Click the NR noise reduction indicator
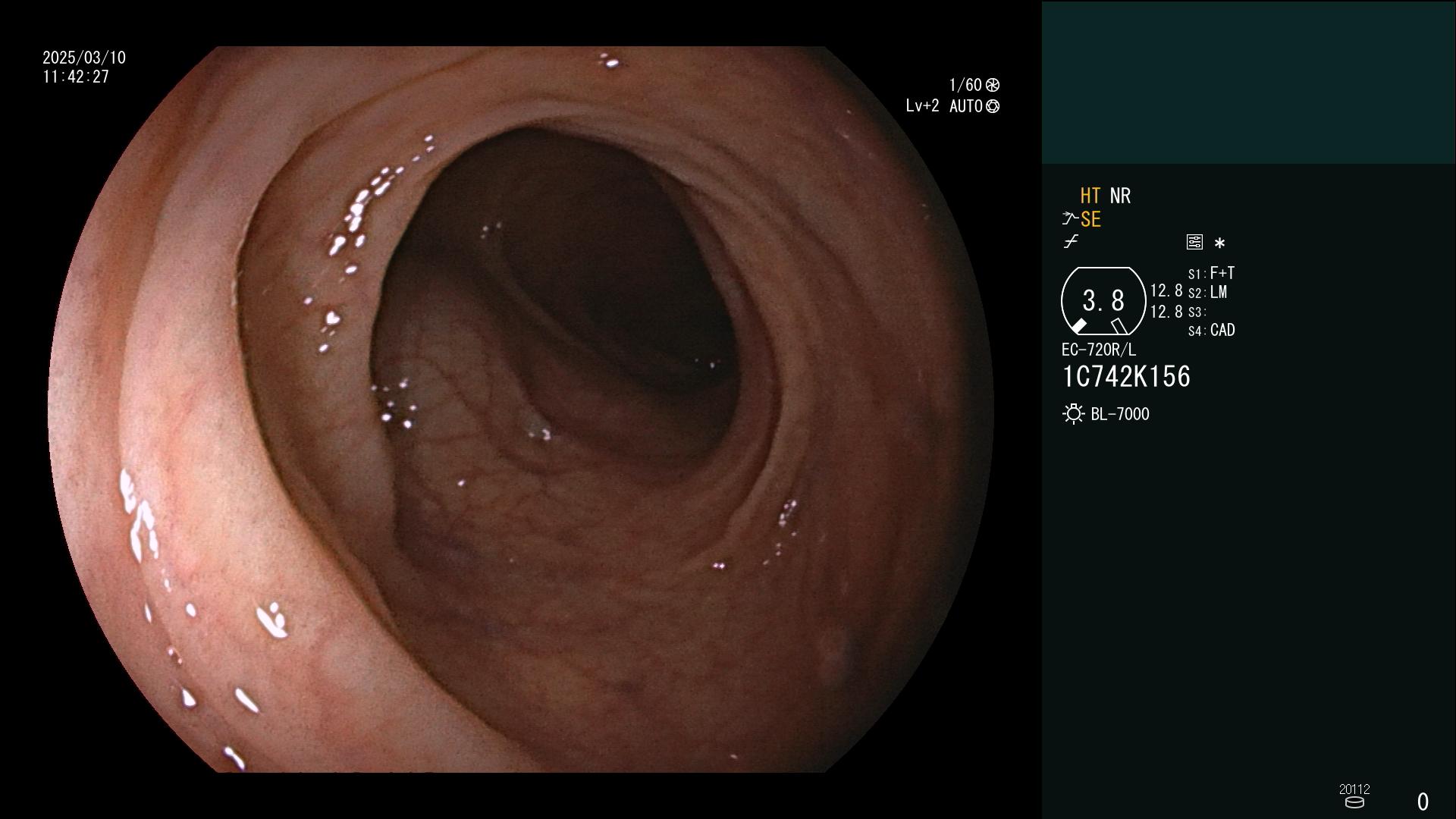 [x=1120, y=196]
